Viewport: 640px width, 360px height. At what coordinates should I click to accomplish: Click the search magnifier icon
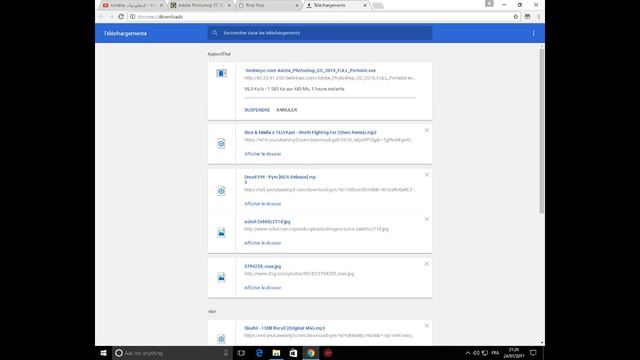[x=215, y=33]
